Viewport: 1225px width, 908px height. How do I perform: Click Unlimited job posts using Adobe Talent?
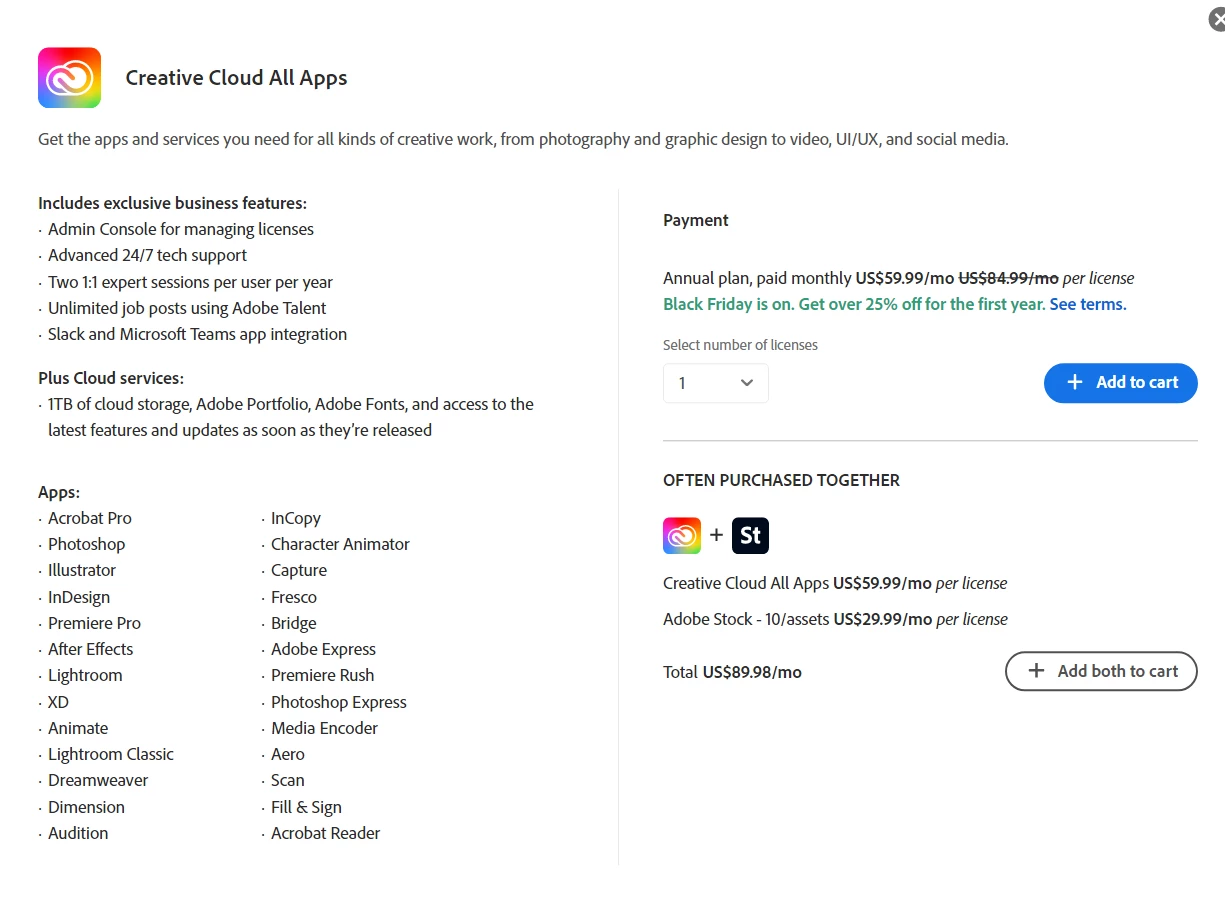(187, 308)
